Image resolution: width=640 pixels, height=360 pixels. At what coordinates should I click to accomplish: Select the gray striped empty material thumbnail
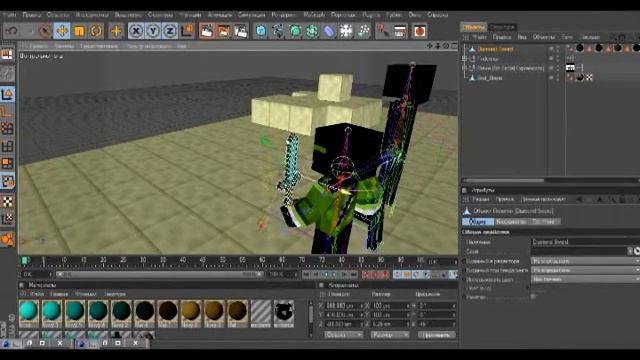click(x=260, y=313)
